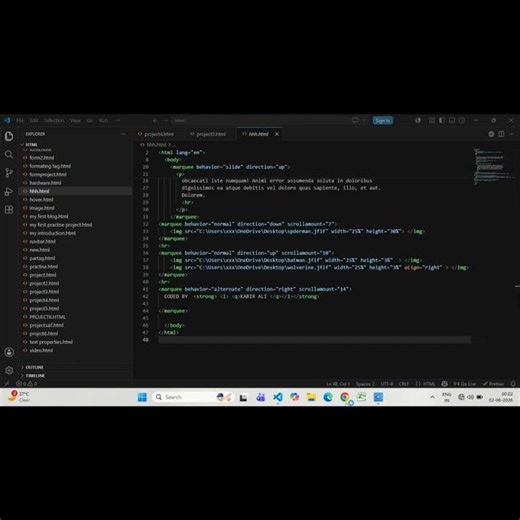Open Explorer panel More Actions ellipsis

click(x=123, y=134)
